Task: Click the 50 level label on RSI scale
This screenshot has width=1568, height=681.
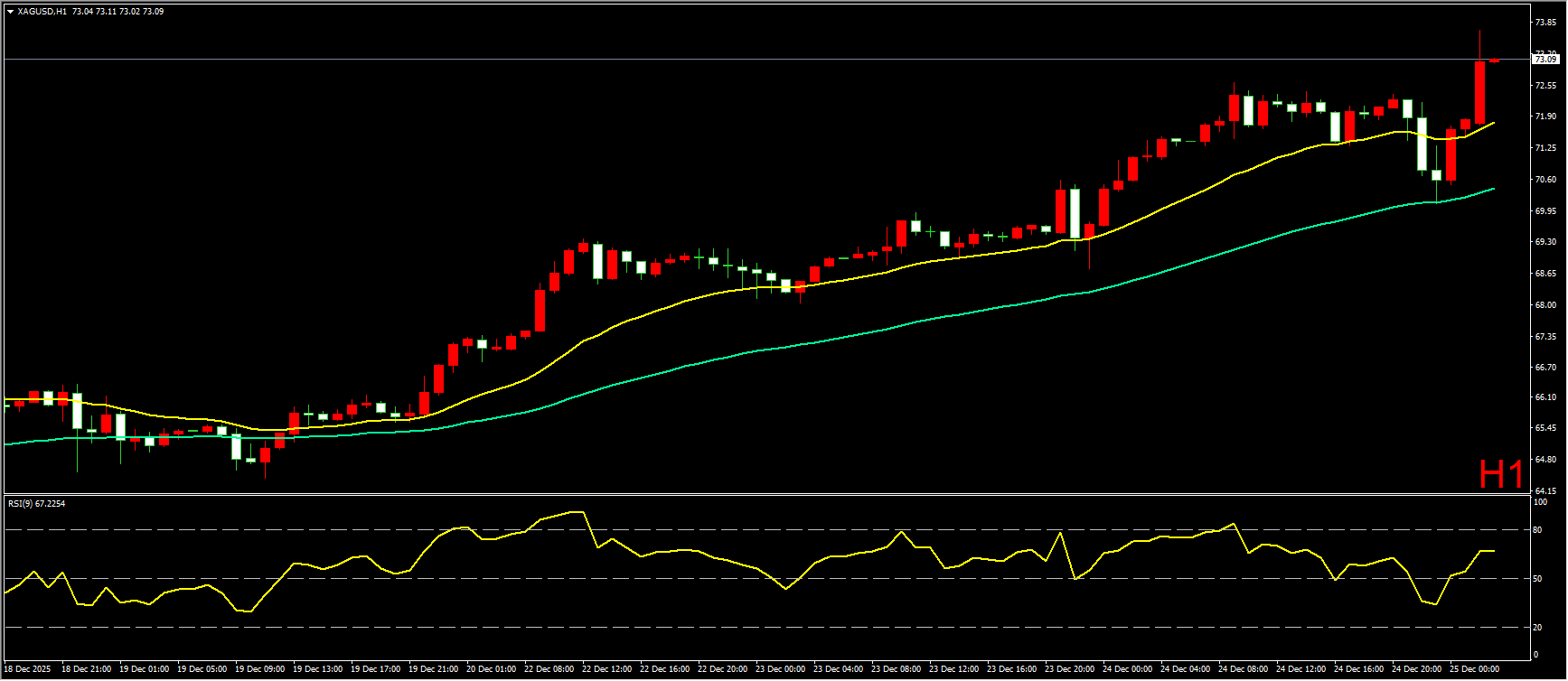Action: pos(1537,579)
